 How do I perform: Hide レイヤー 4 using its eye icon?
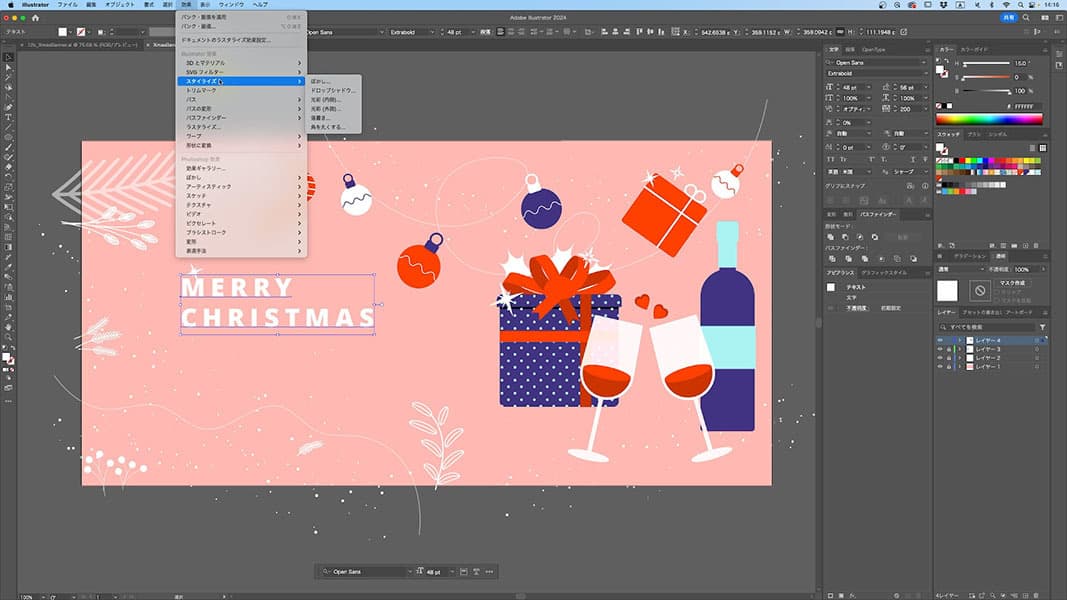coord(940,341)
